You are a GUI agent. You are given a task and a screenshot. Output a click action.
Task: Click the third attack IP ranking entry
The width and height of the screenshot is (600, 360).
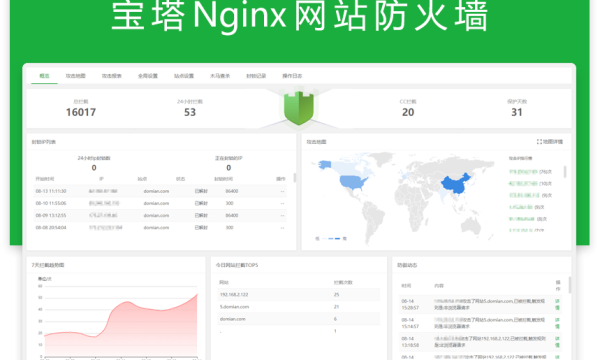pos(530,195)
